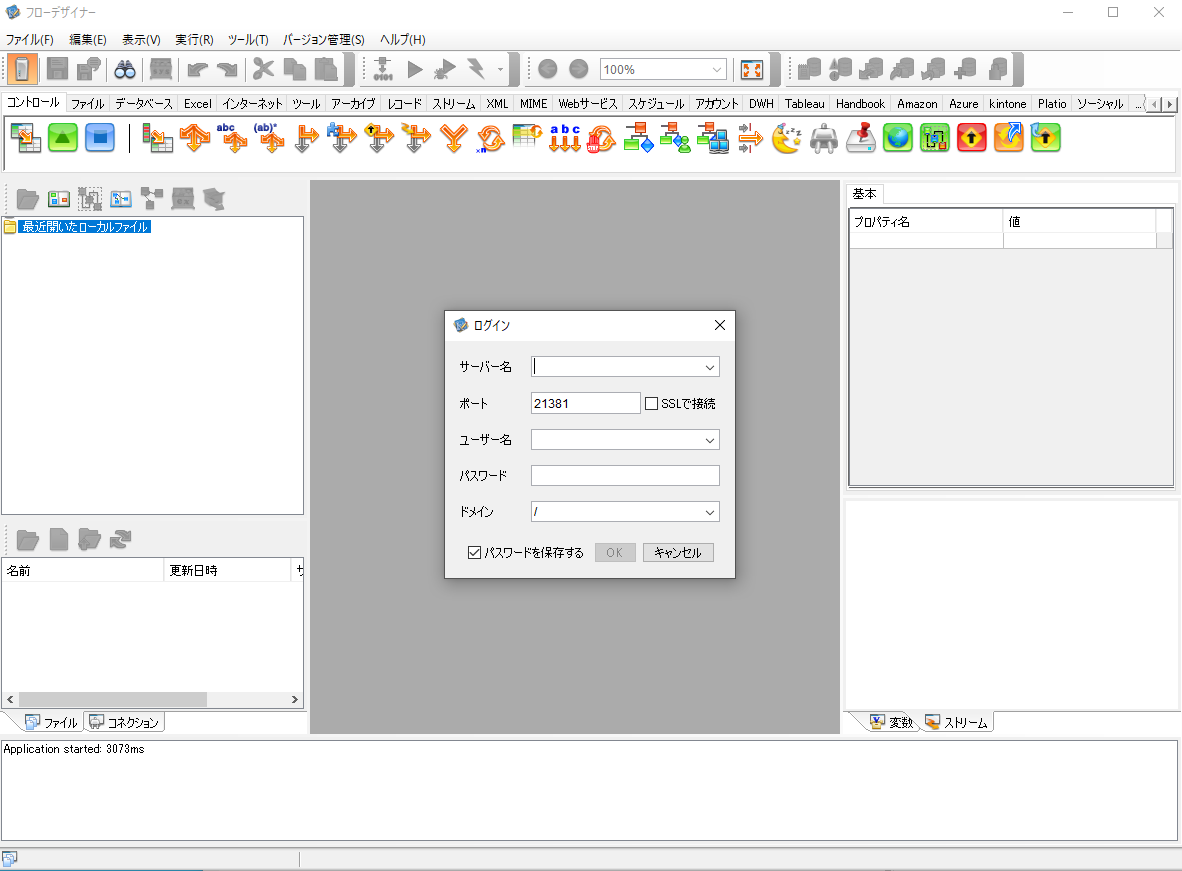Click the server connection icon in toolbar
1182x871 pixels.
click(x=22, y=69)
